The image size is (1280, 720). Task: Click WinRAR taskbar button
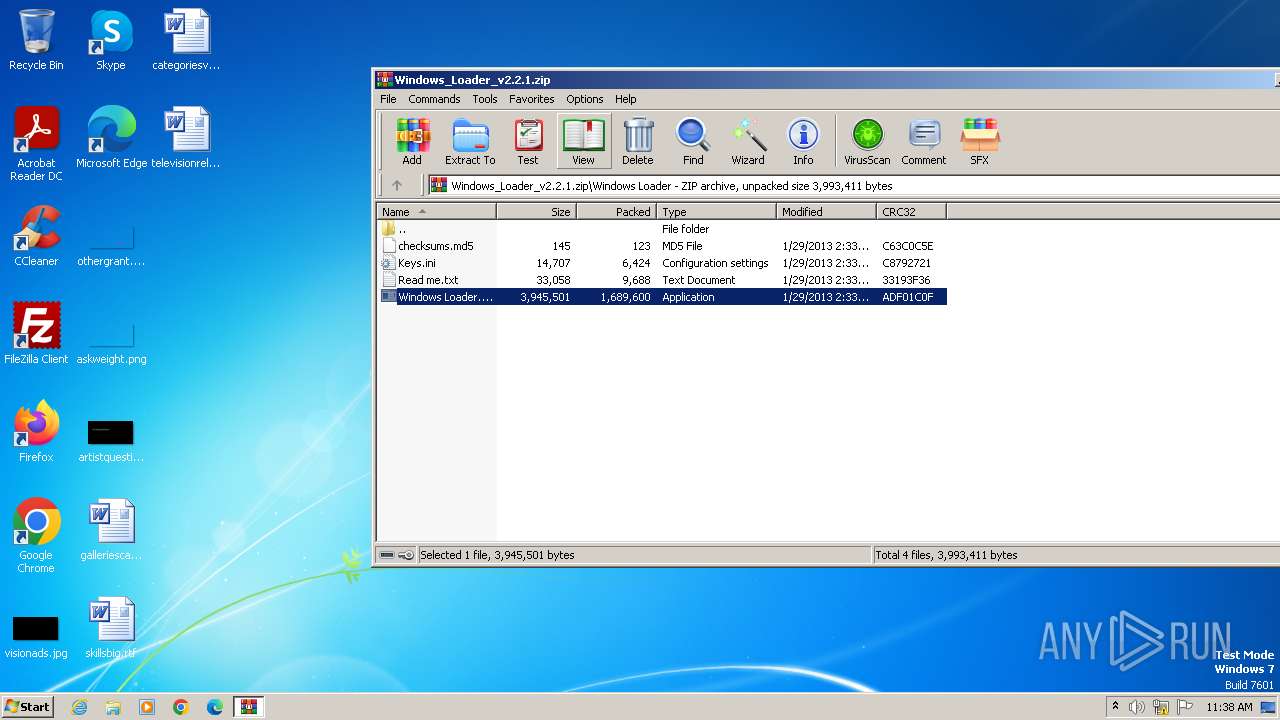pyautogui.click(x=248, y=707)
